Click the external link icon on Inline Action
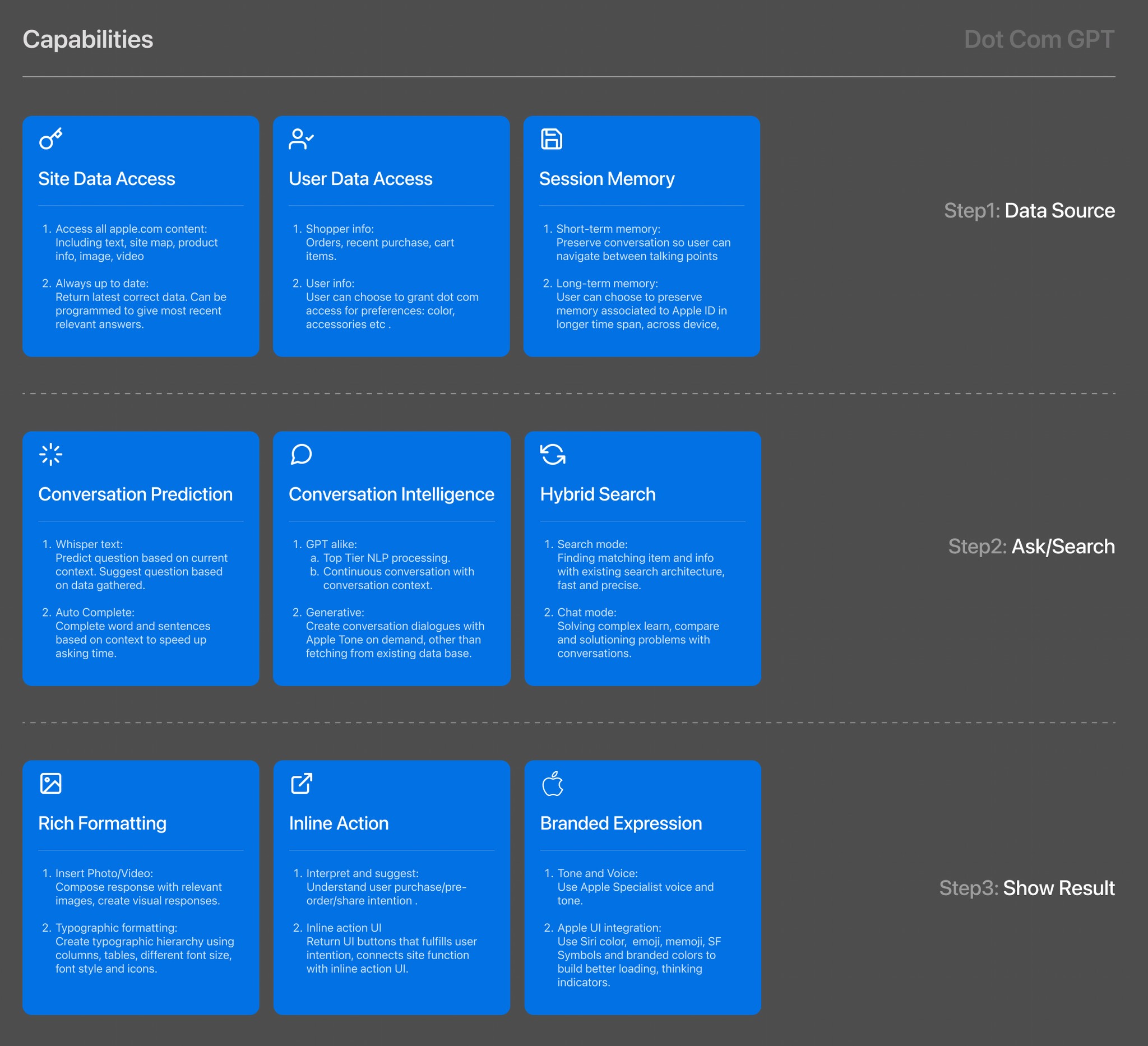Image resolution: width=1148 pixels, height=1046 pixels. [x=301, y=783]
